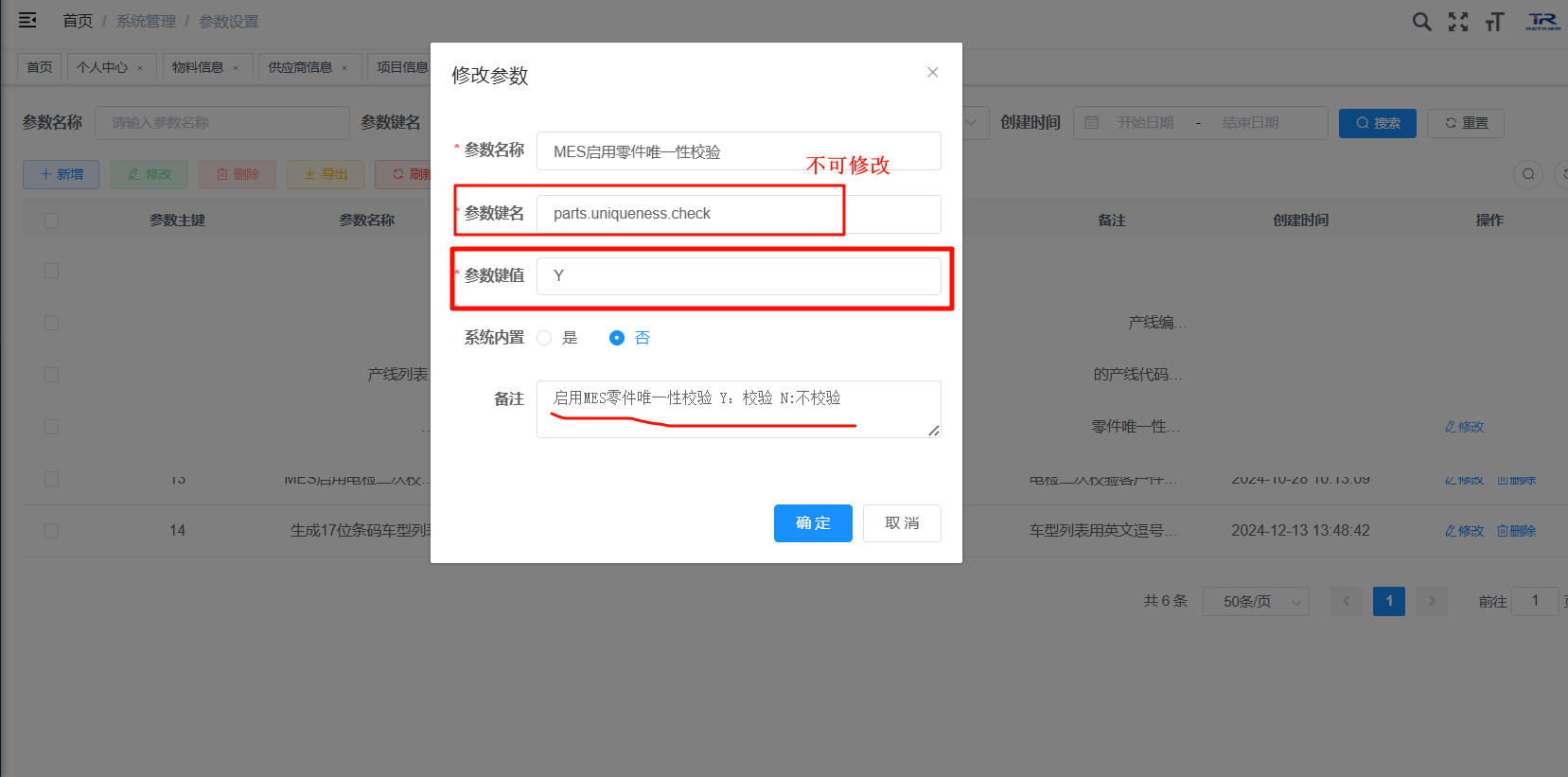1568x777 pixels.
Task: Go to next page arrow in pagination
Action: coord(1432,601)
